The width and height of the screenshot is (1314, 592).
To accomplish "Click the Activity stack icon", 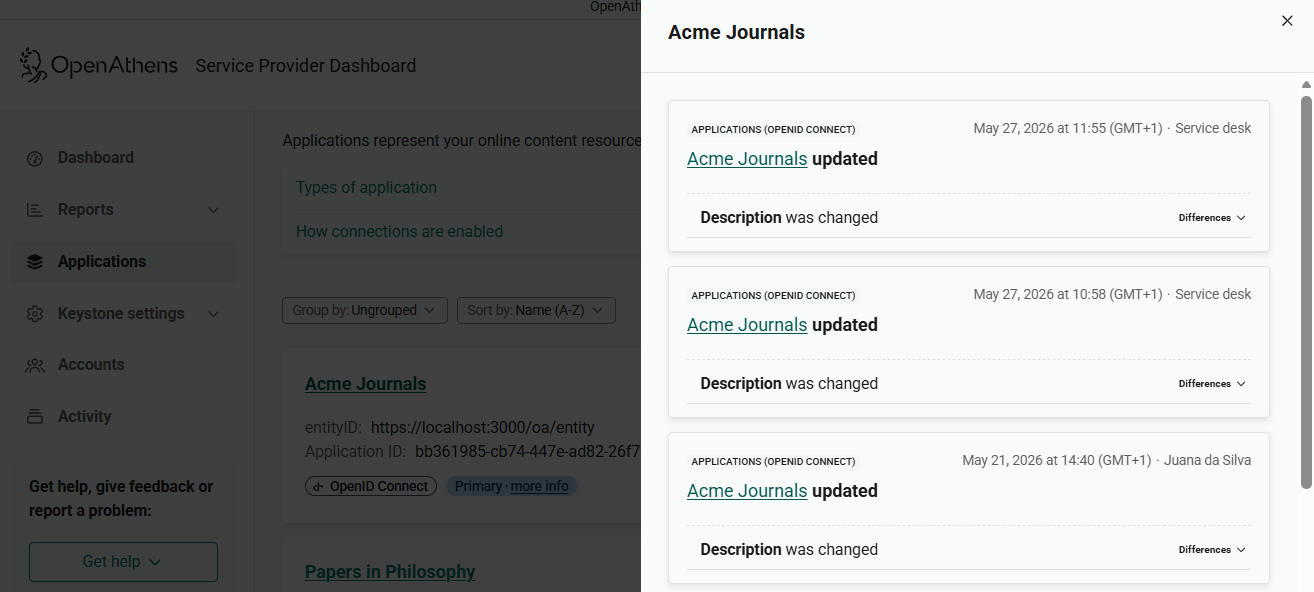I will coord(35,417).
